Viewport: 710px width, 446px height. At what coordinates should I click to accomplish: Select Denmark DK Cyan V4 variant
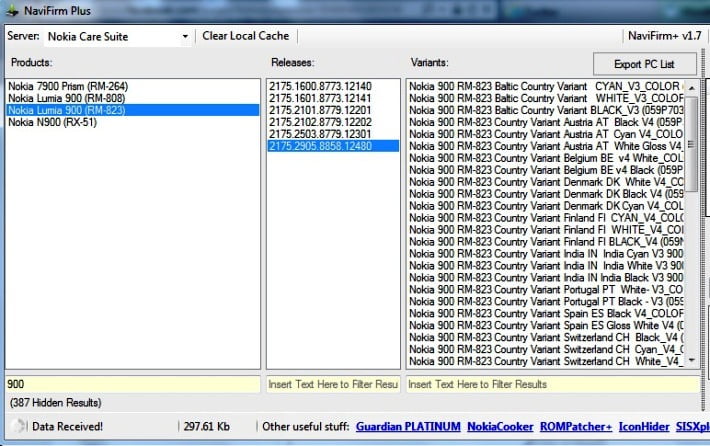pos(546,206)
